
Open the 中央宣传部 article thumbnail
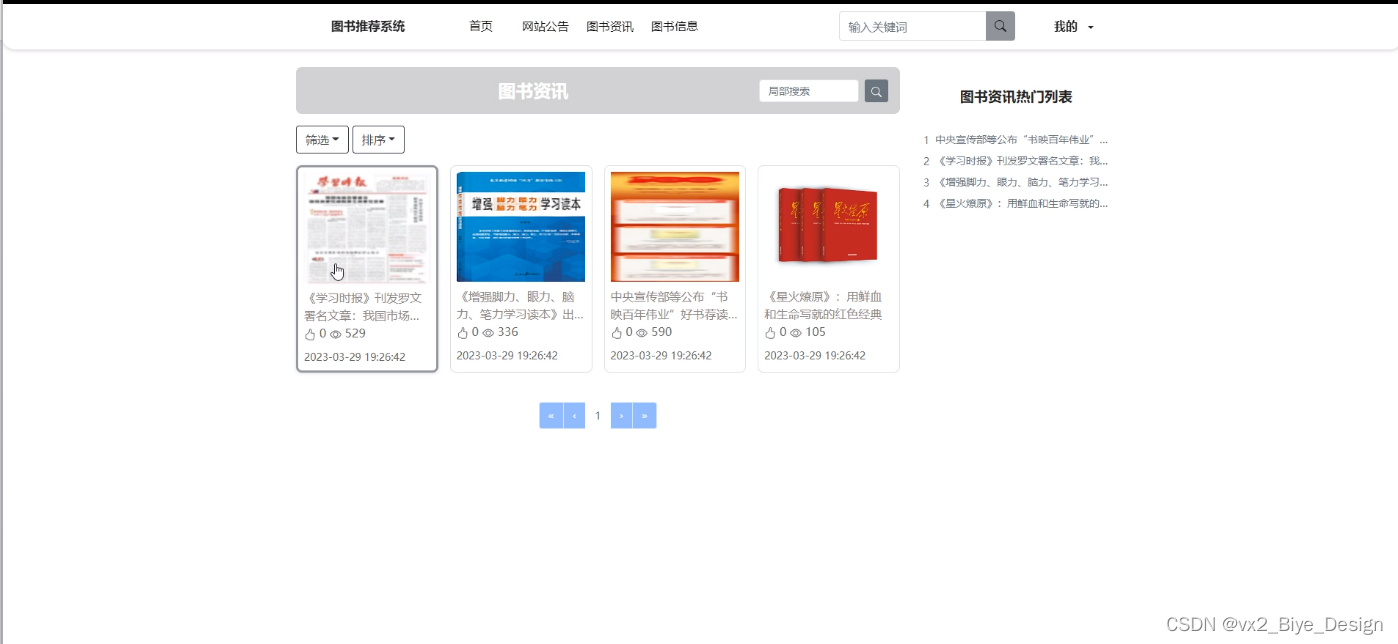[675, 227]
